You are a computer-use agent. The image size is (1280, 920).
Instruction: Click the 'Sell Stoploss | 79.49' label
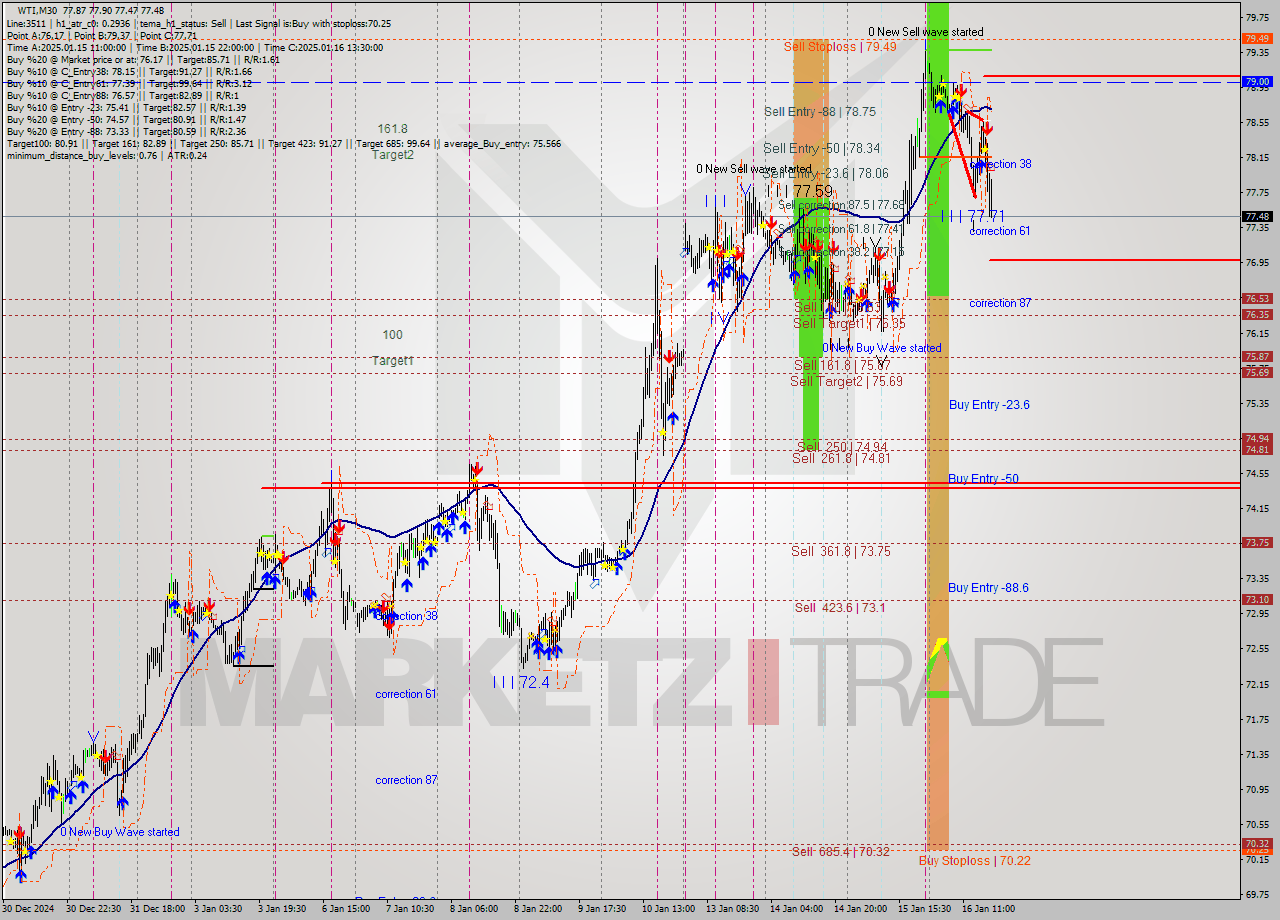tap(839, 46)
